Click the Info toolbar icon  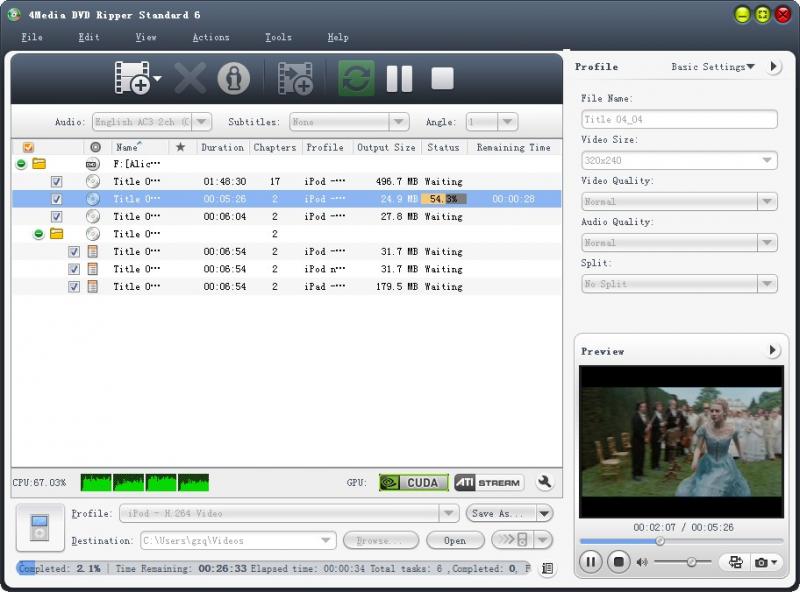click(233, 78)
